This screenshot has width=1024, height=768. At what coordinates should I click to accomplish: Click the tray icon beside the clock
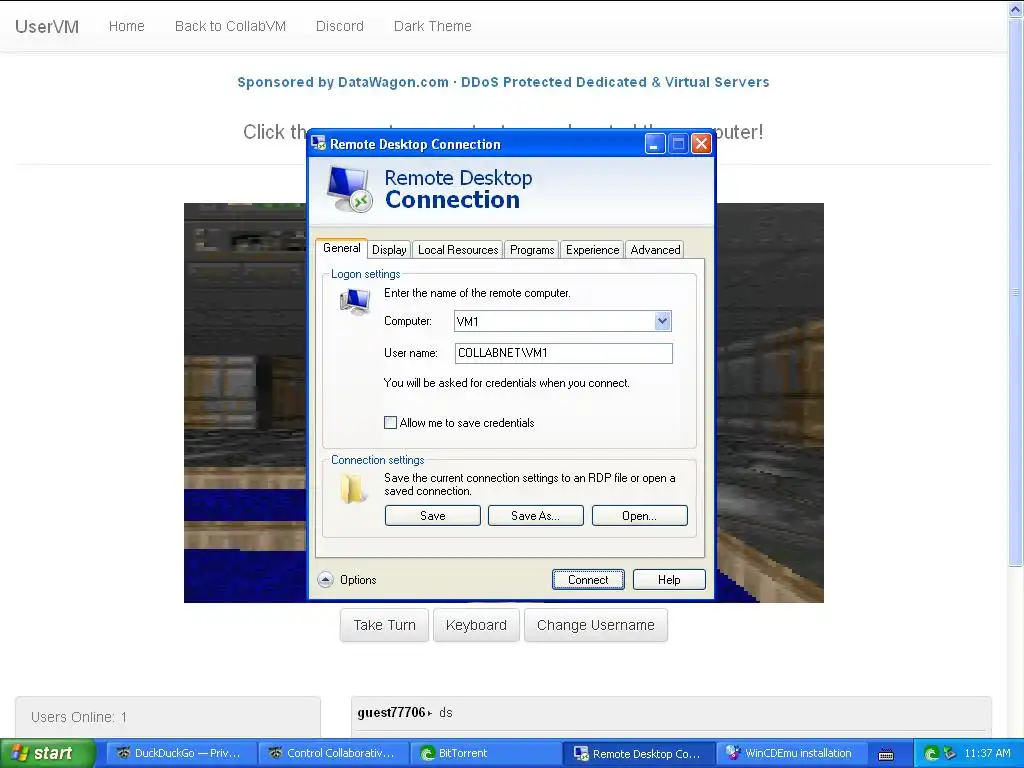pyautogui.click(x=950, y=754)
